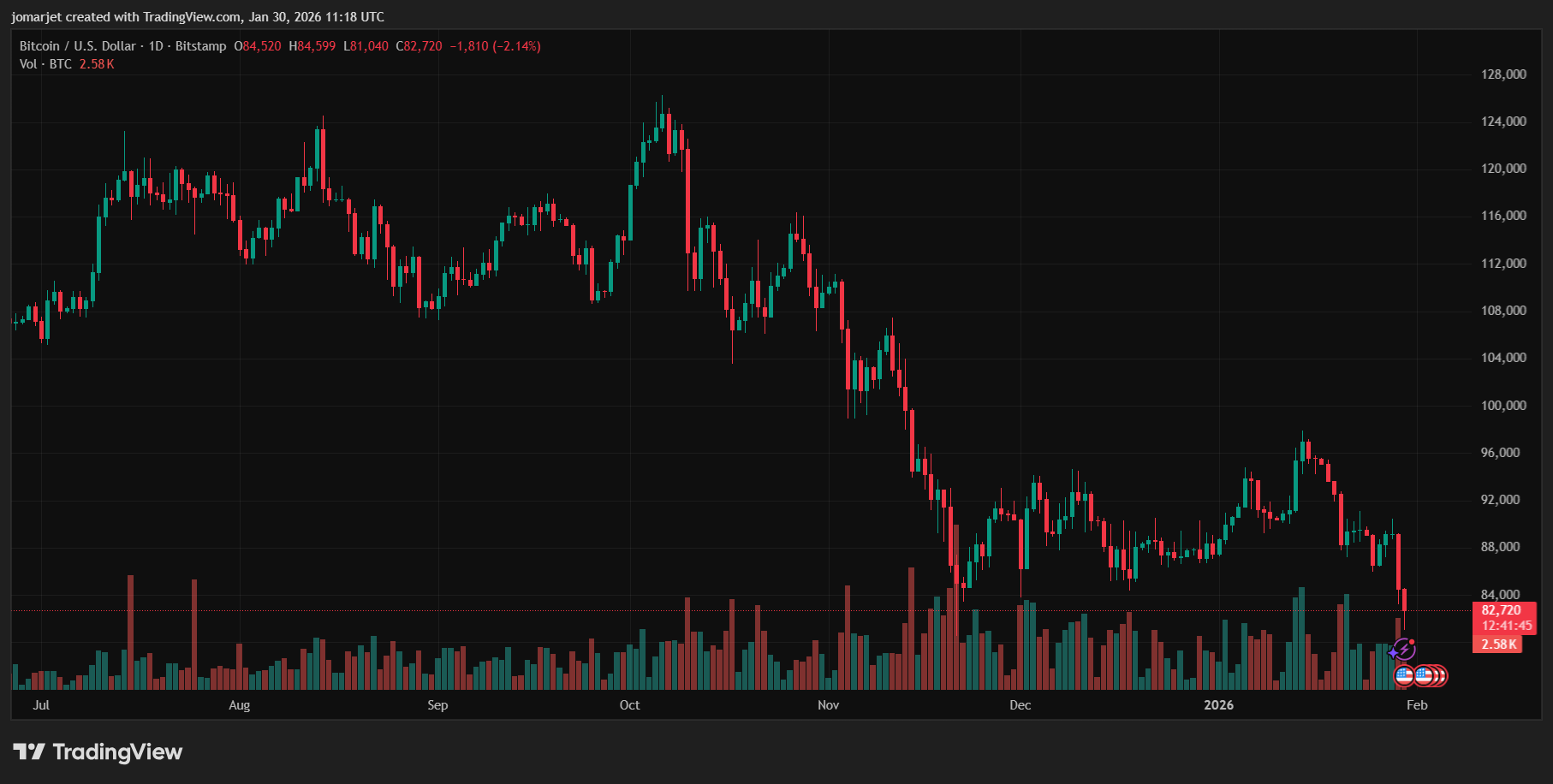Click the close value C82,720 in the legend
Viewport: 1553px width, 784px height.
click(419, 46)
